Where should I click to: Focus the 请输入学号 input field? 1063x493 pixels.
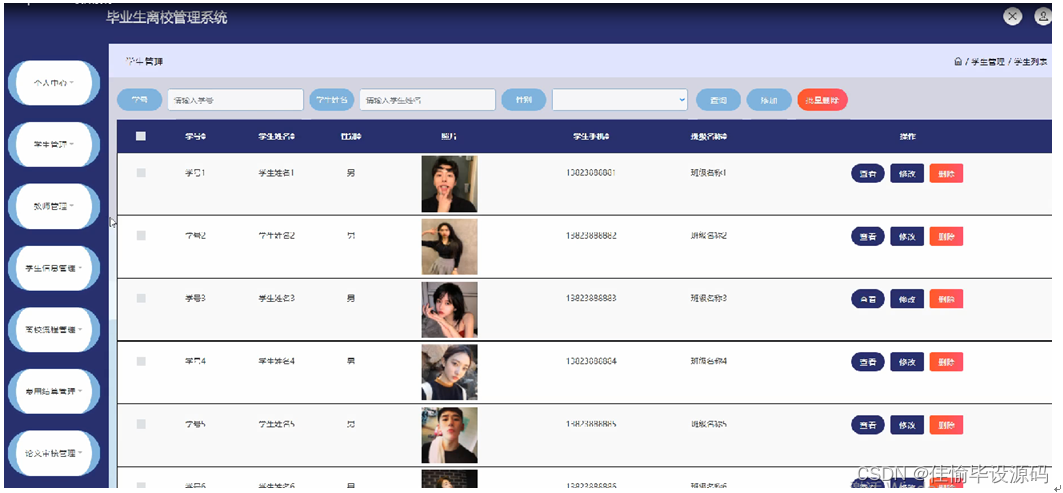click(235, 100)
